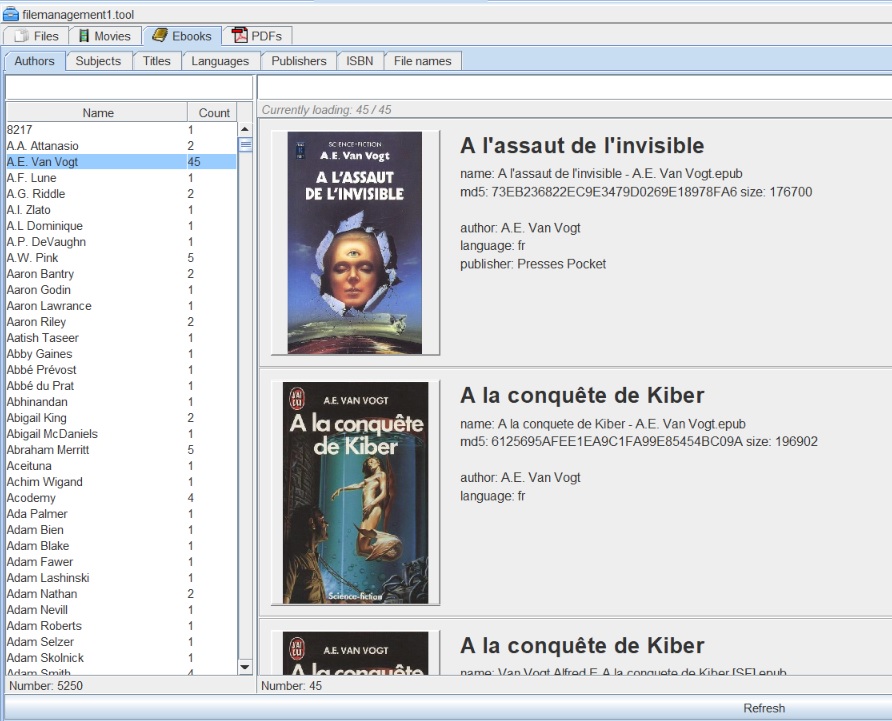This screenshot has width=892, height=721.
Task: Click the first "A la conquête de Kiber" heading
Action: point(582,395)
